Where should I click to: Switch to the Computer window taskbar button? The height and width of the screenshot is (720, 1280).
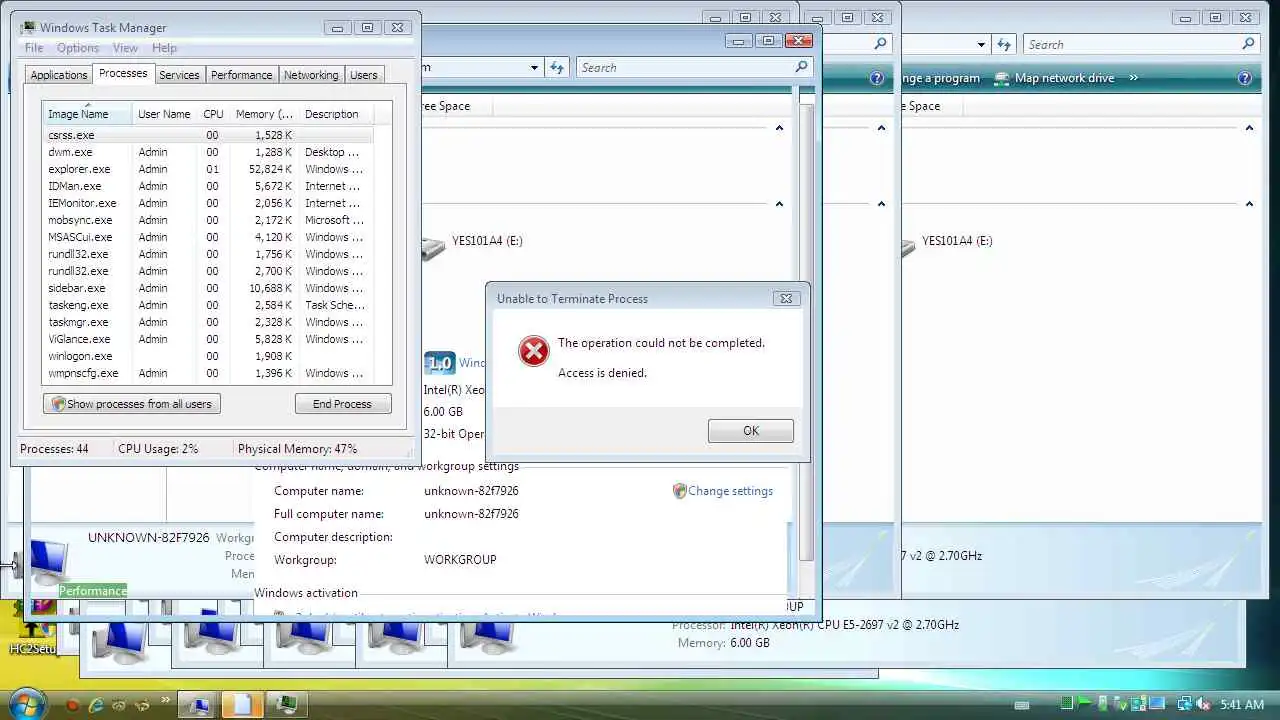(x=200, y=705)
